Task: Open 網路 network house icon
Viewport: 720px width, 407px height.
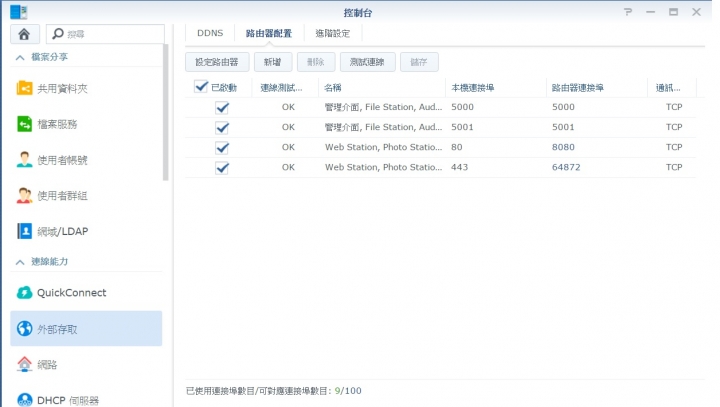Action: (24, 364)
